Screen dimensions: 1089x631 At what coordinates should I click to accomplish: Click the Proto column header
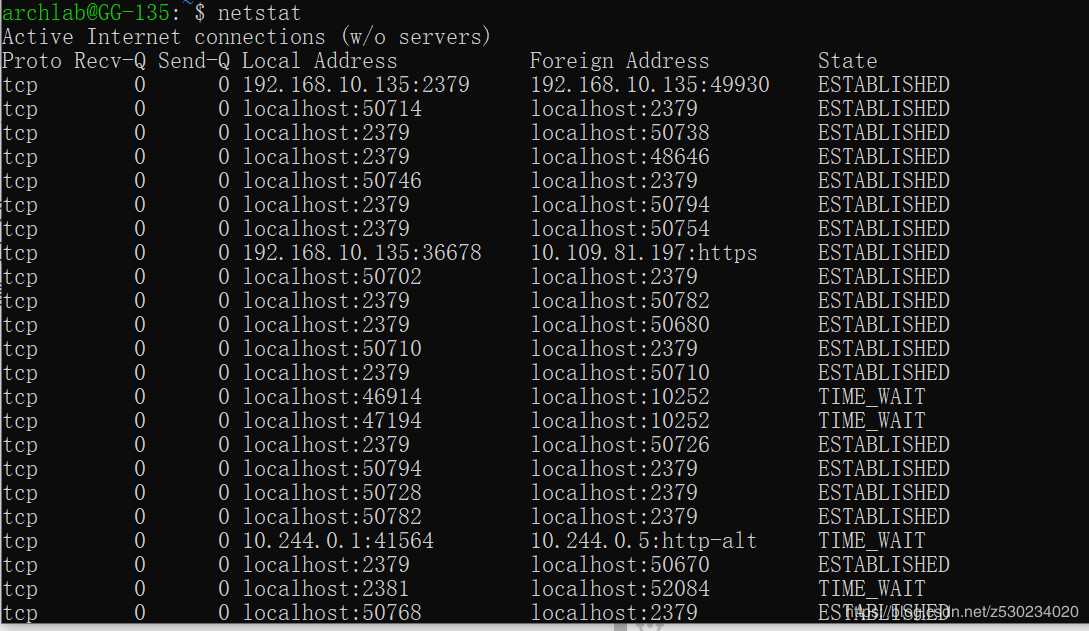(31, 61)
